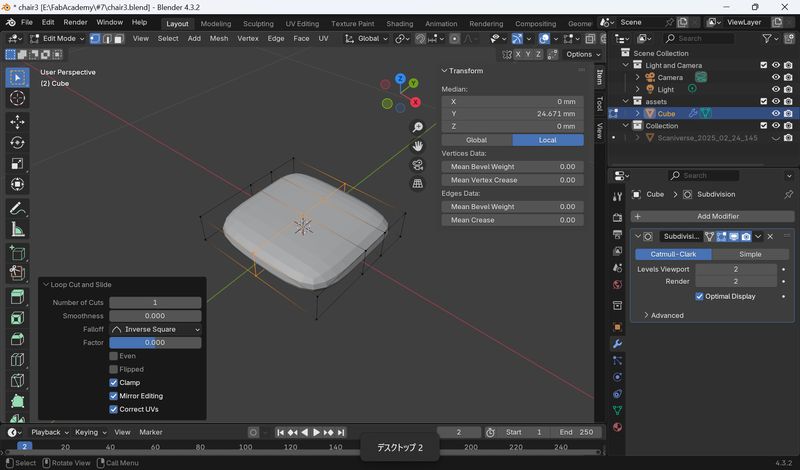
Task: Switch median to Global
Action: [477, 140]
